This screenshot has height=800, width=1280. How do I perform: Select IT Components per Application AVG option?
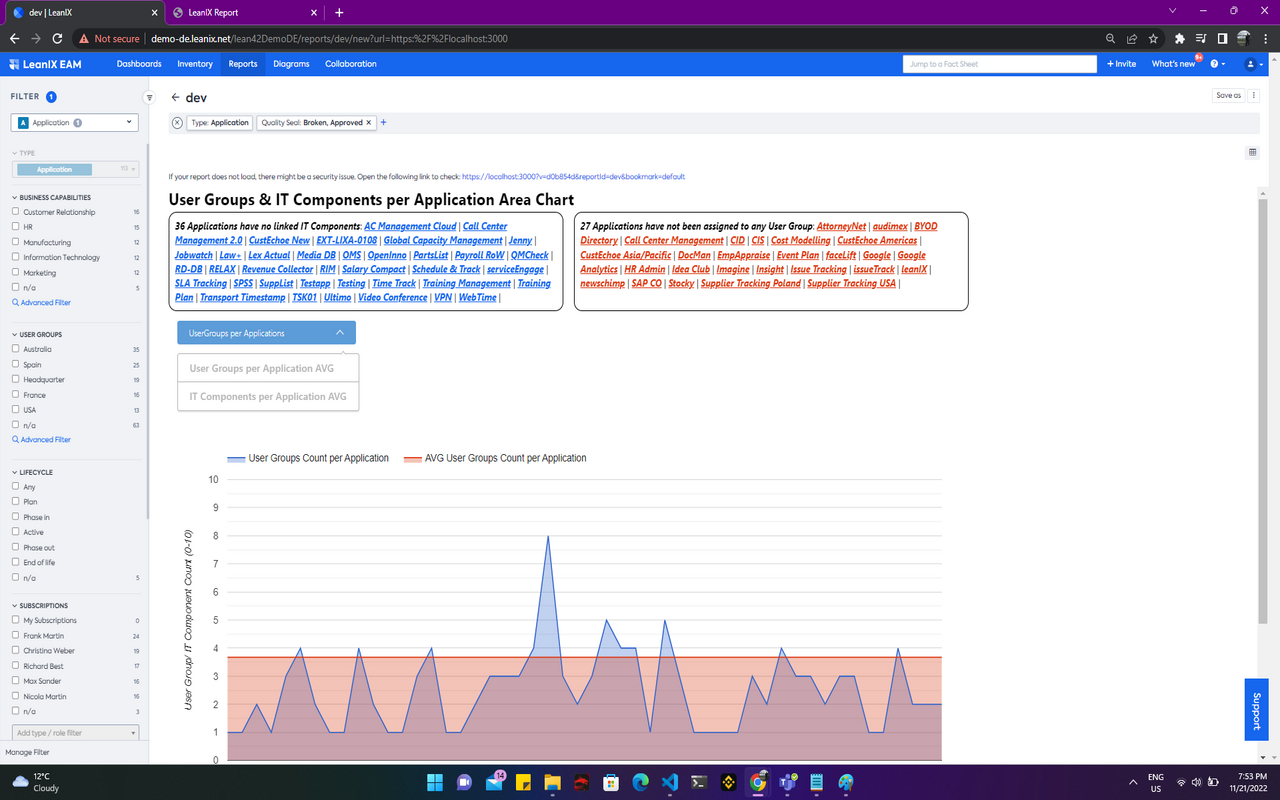point(268,396)
